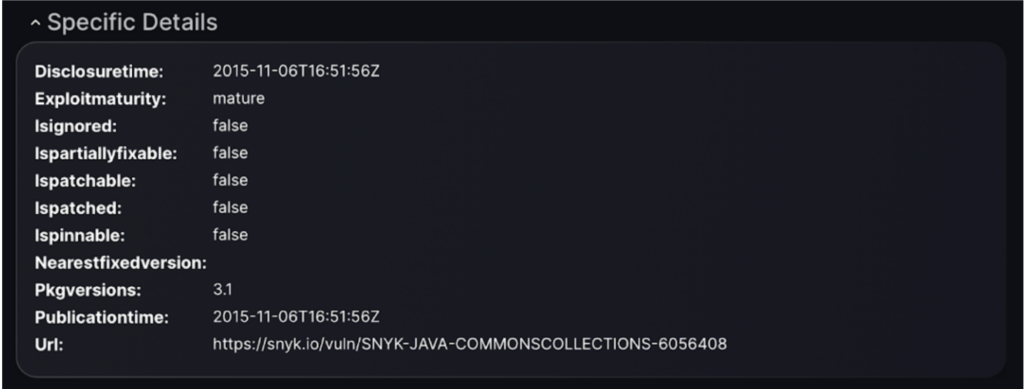
Task: Select the Isignored false value
Action: point(230,125)
